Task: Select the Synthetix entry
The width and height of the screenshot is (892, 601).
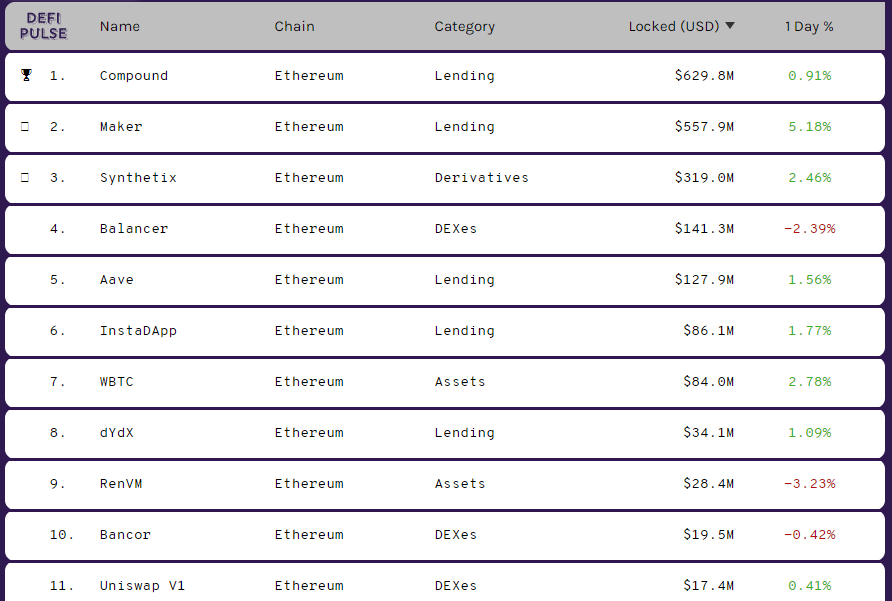Action: [445, 178]
